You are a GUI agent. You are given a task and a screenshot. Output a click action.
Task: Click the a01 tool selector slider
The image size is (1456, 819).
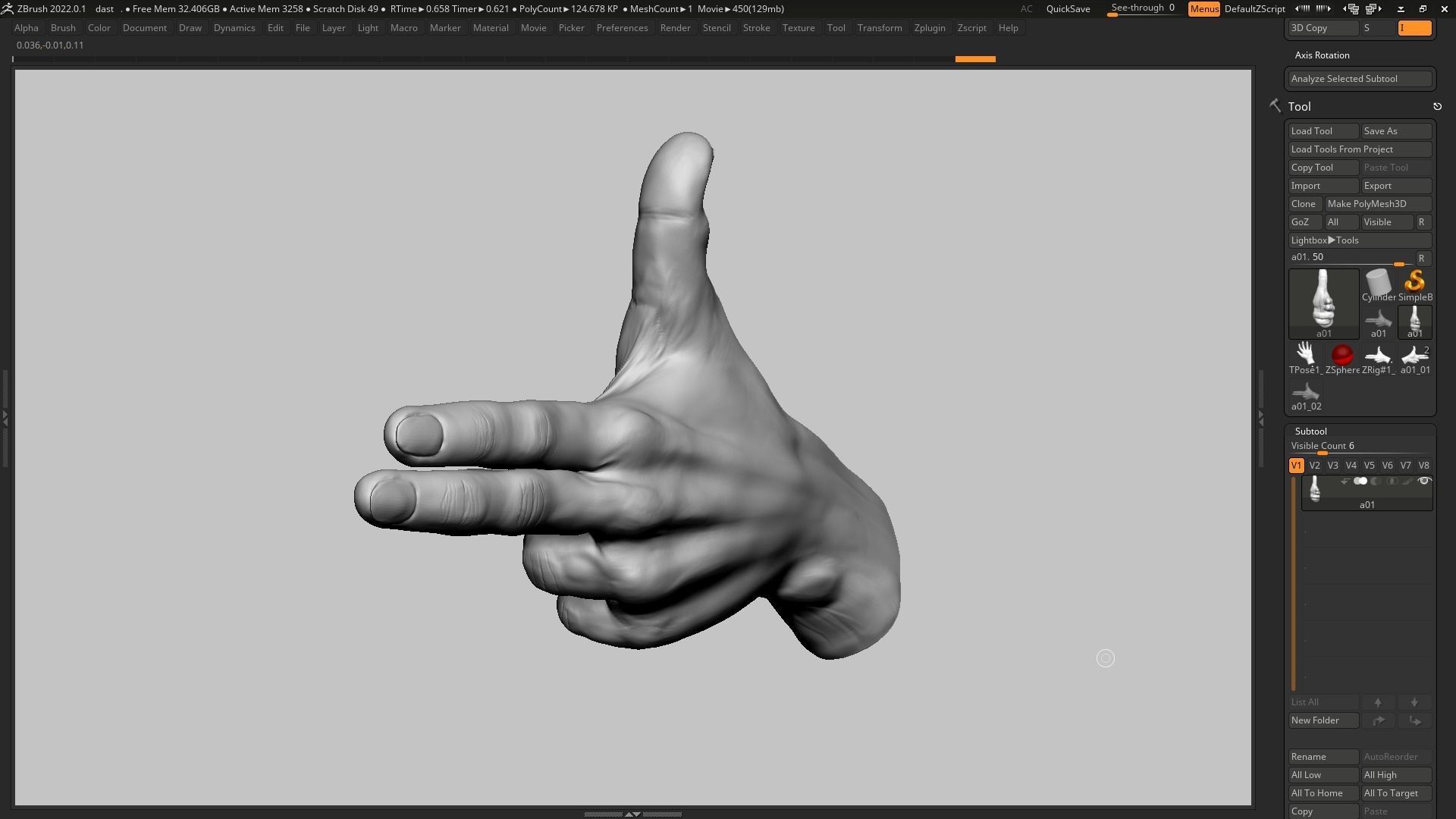(x=1350, y=259)
